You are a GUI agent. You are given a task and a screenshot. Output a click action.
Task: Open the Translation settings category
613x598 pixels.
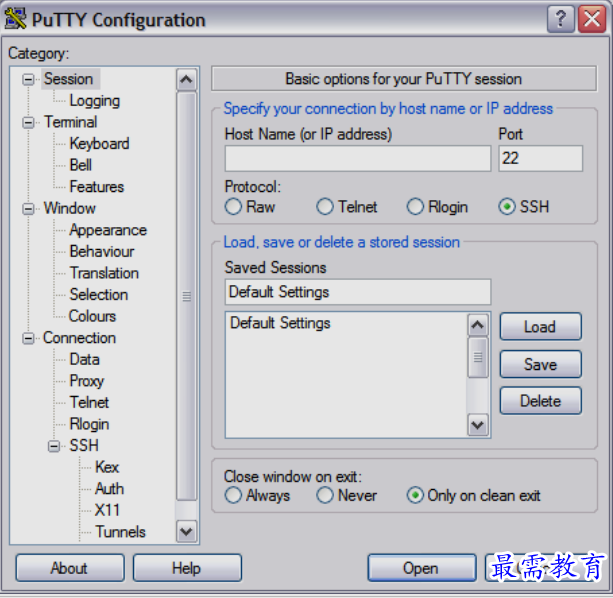point(104,273)
